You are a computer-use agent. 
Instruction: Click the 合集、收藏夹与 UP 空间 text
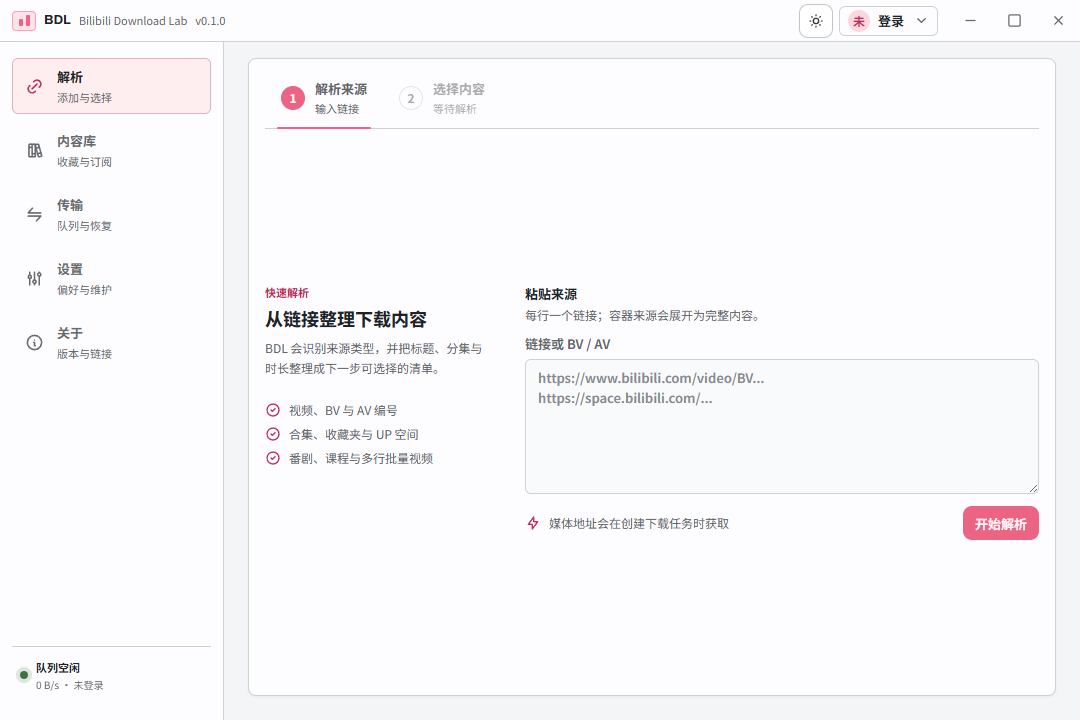point(353,435)
